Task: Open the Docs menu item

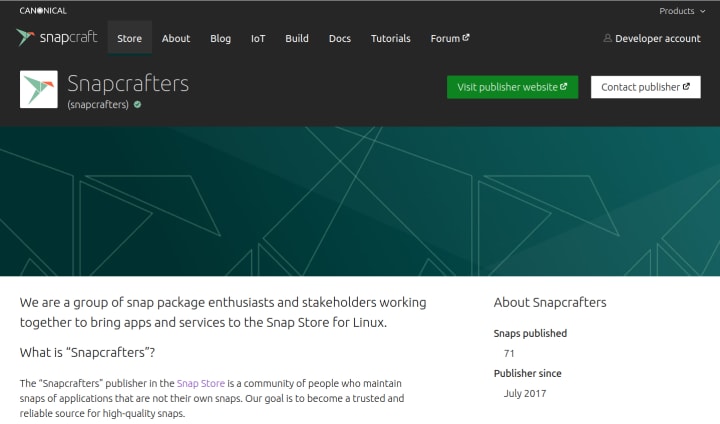Action: coord(340,38)
